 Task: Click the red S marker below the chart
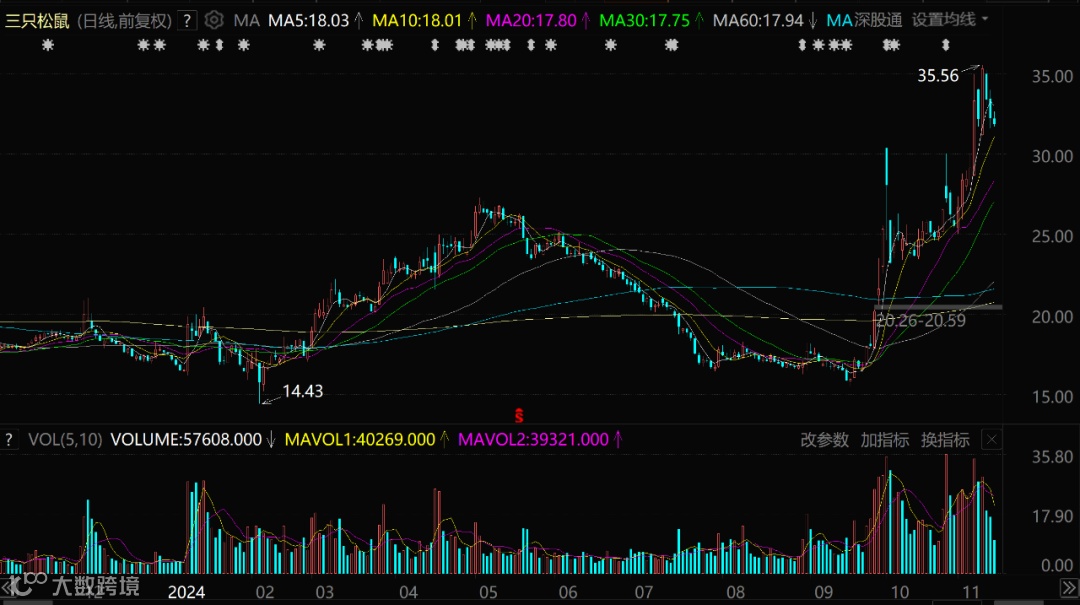click(x=519, y=416)
